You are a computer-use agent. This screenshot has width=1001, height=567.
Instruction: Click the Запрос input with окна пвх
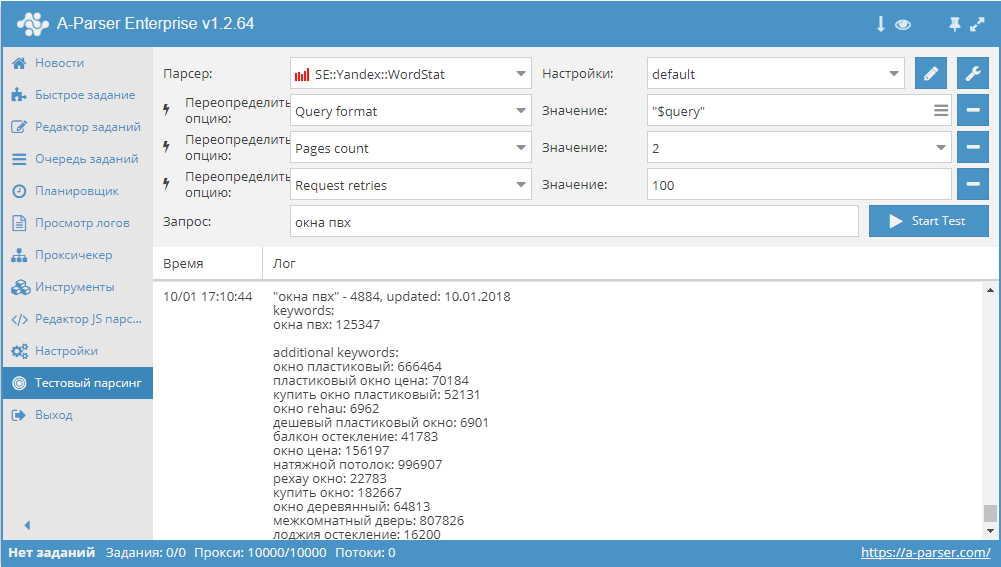(x=574, y=222)
